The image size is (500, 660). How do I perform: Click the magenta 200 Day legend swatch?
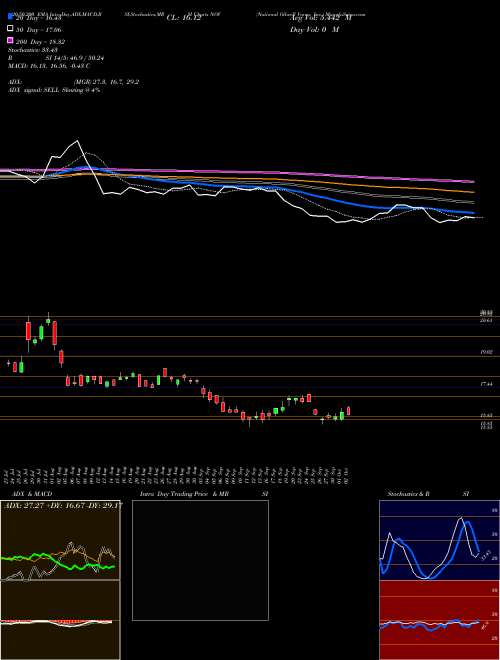click(11, 41)
